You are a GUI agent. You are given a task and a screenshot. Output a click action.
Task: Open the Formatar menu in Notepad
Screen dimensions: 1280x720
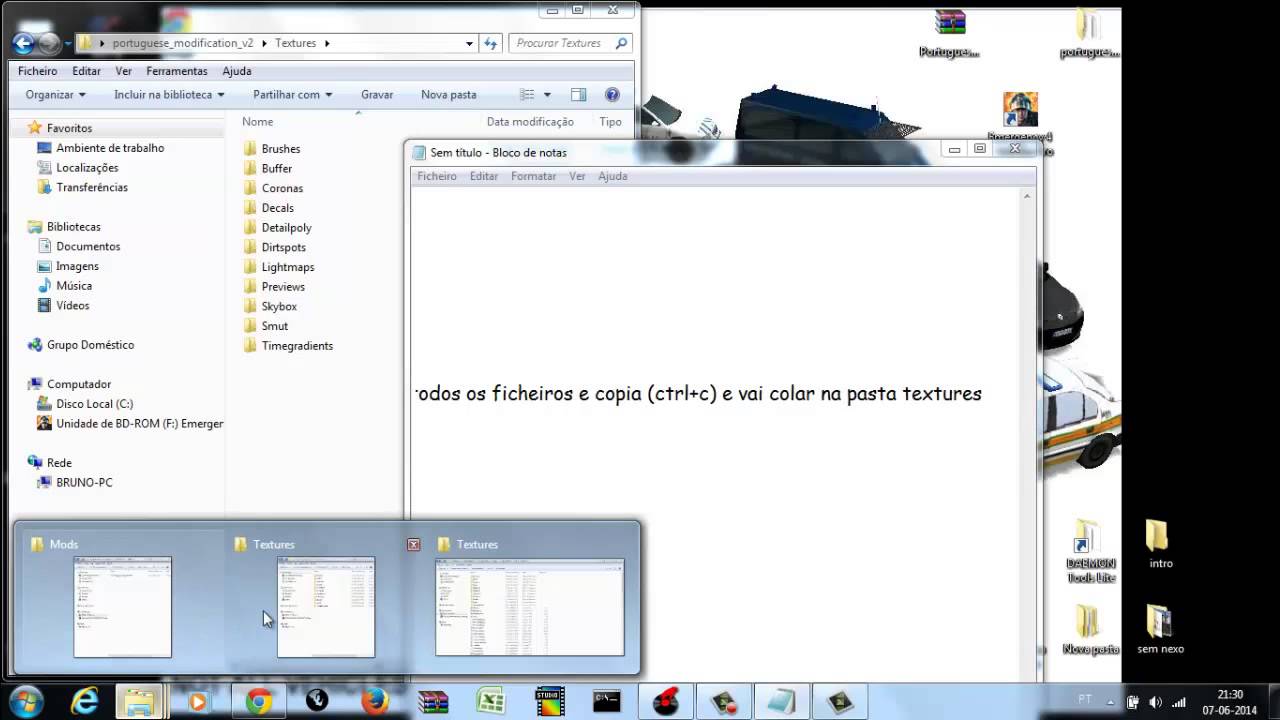[x=533, y=176]
